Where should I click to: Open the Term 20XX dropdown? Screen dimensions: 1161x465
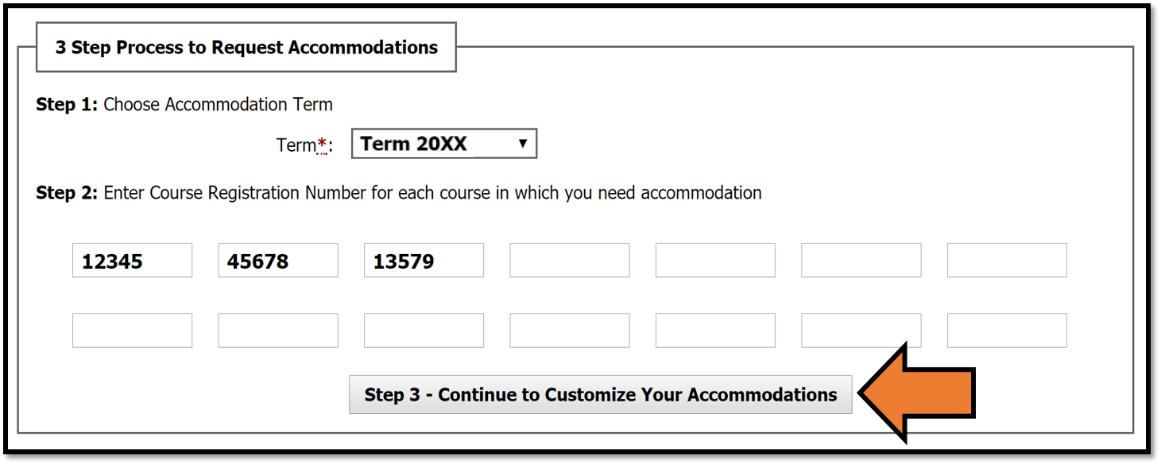pos(444,144)
